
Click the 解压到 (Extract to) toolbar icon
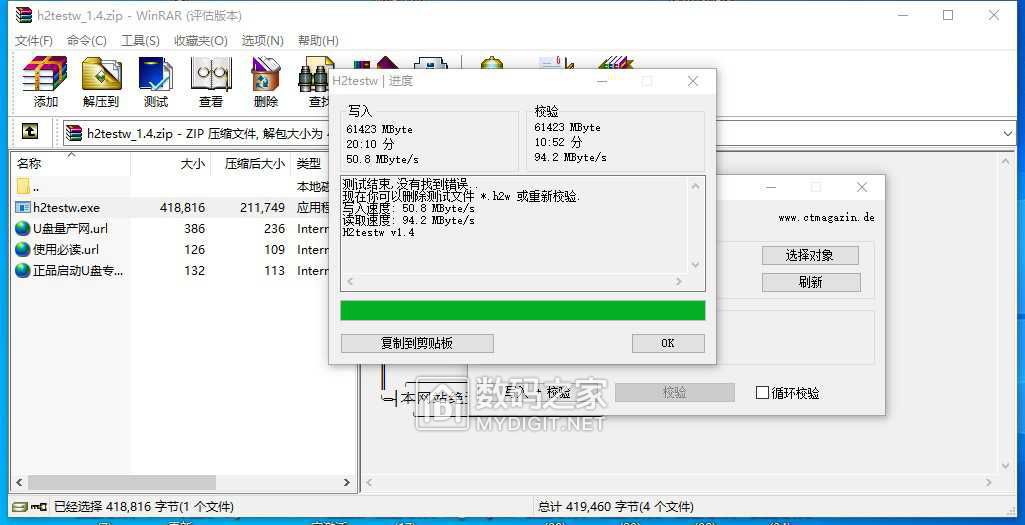(x=101, y=73)
